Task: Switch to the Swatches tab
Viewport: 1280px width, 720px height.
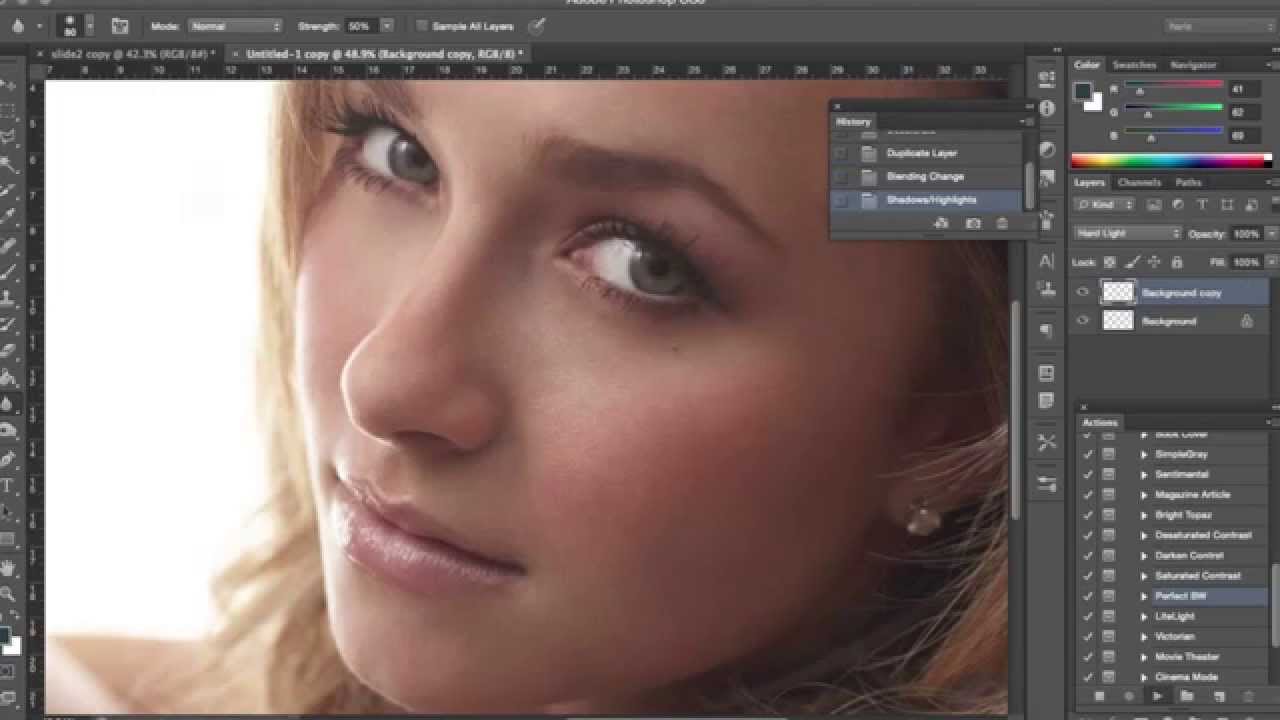Action: (1134, 65)
